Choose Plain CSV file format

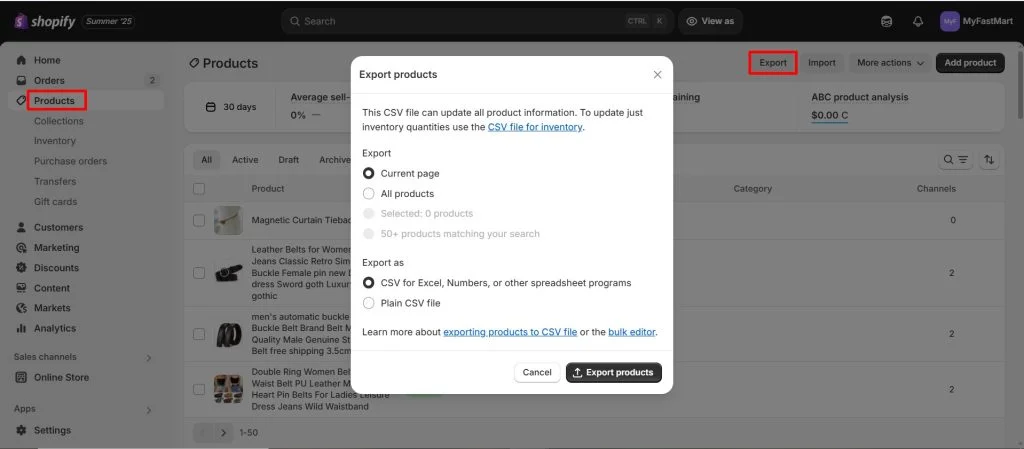click(x=368, y=303)
